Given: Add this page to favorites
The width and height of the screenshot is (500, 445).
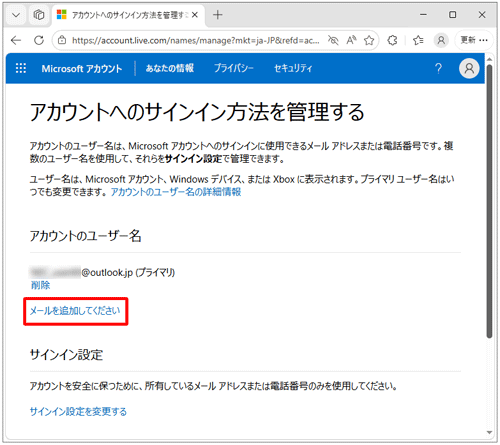Looking at the screenshot, I should pos(369,40).
